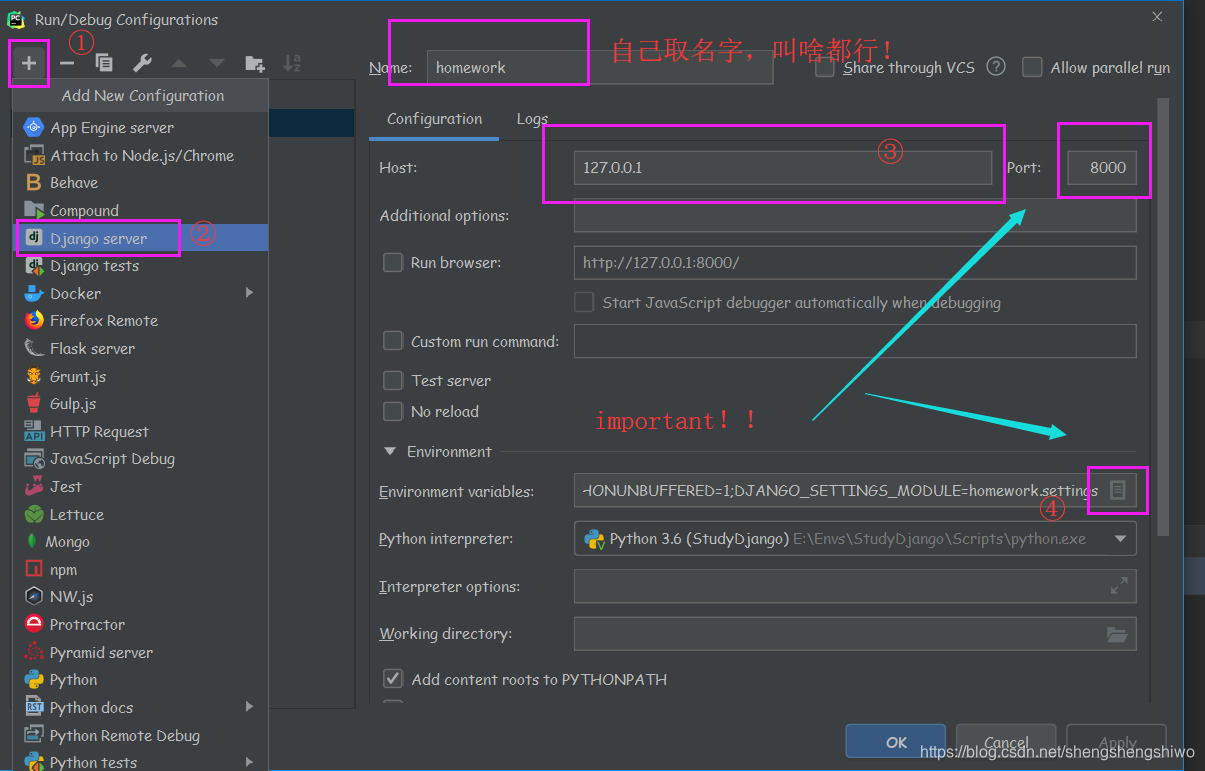Collapse the Environment section triangle

tap(390, 452)
